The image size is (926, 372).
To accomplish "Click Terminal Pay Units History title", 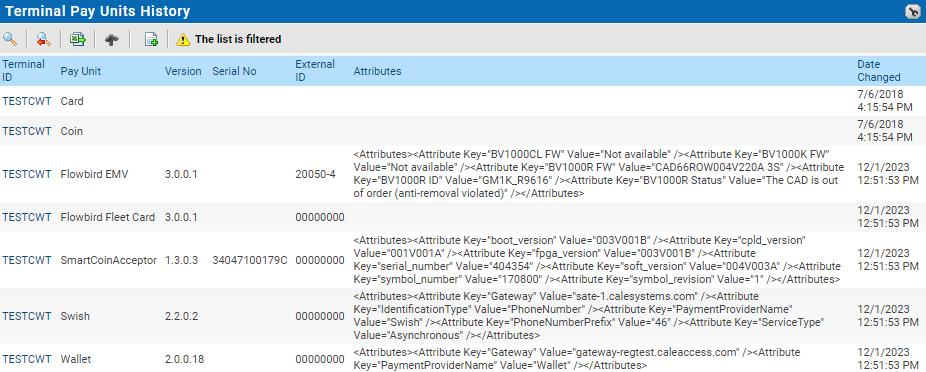I will click(x=97, y=11).
